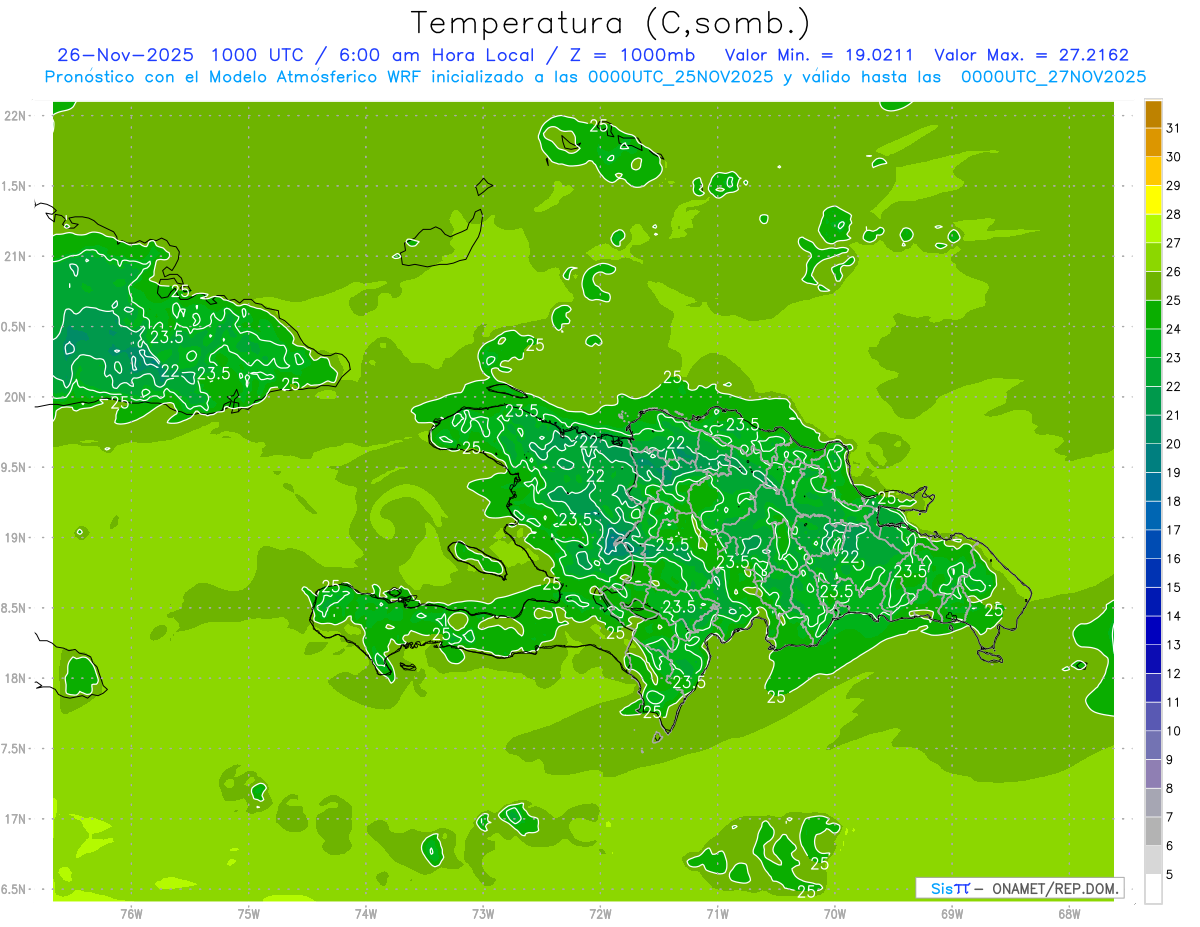
Task: Click the "22N" latitude label
Action: pyautogui.click(x=14, y=116)
